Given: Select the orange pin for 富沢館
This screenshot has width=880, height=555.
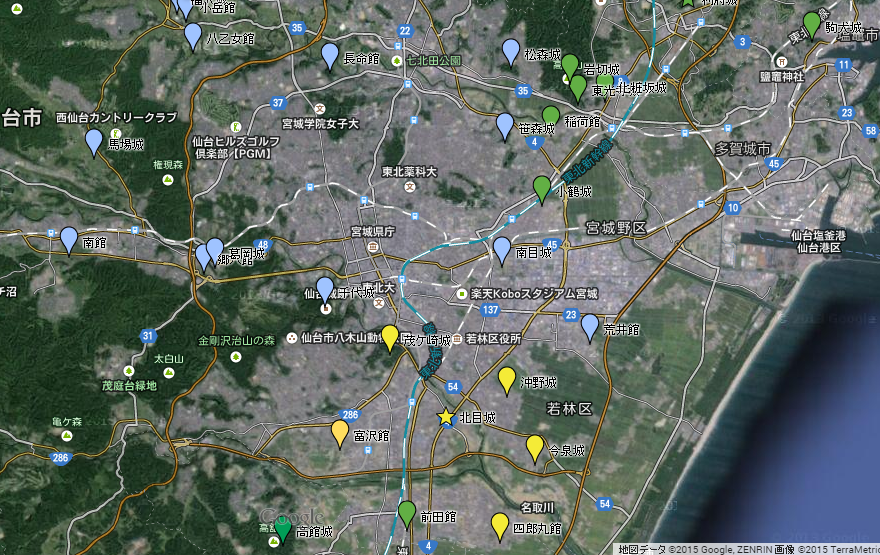Looking at the screenshot, I should [340, 433].
